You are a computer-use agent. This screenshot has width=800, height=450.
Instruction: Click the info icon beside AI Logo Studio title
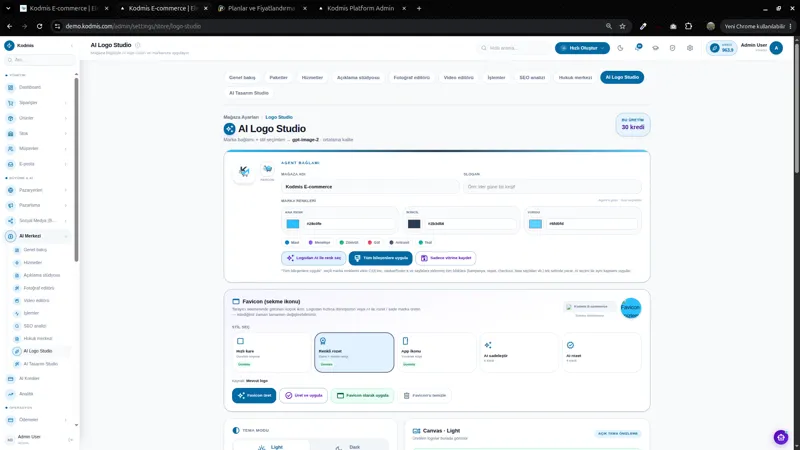point(138,45)
